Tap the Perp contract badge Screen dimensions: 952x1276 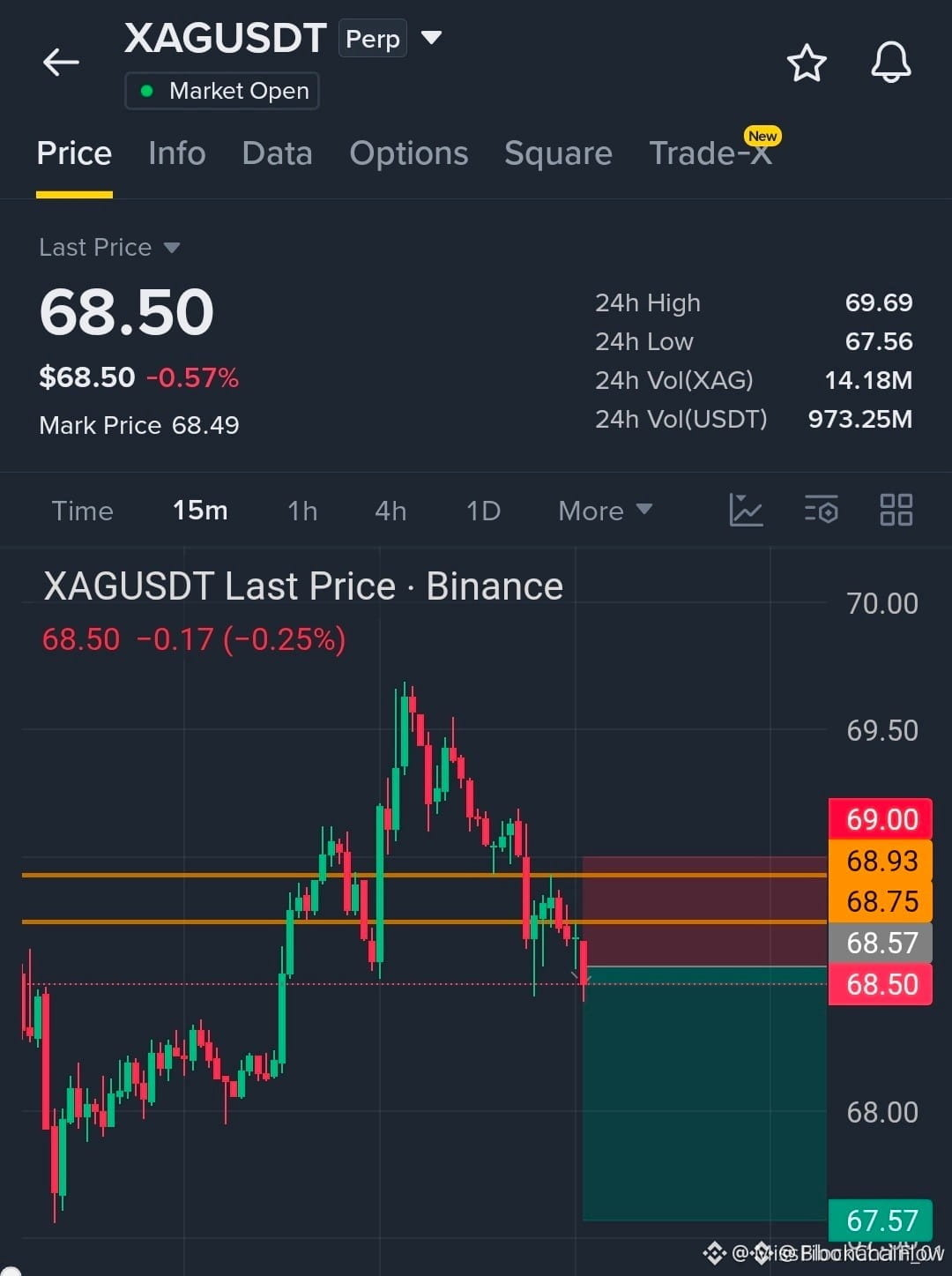pyautogui.click(x=373, y=39)
